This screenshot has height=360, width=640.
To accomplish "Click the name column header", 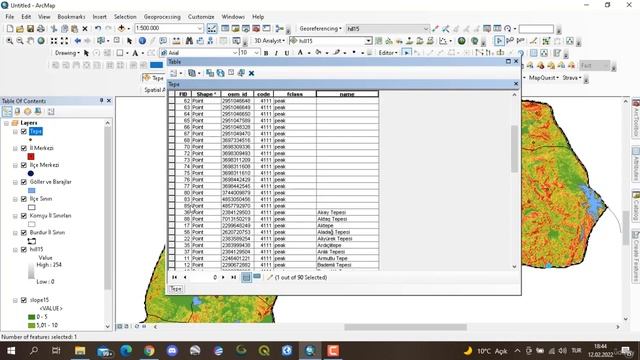I will tap(347, 94).
